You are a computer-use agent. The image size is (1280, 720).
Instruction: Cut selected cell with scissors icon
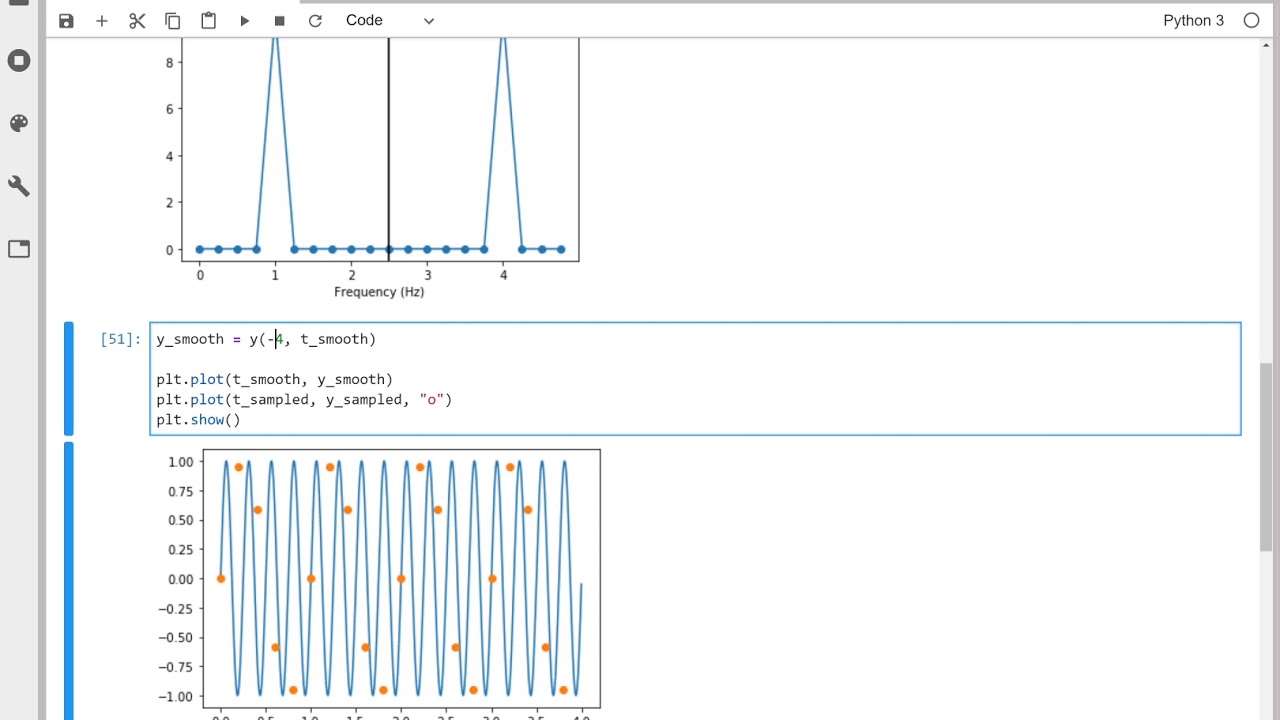137,20
